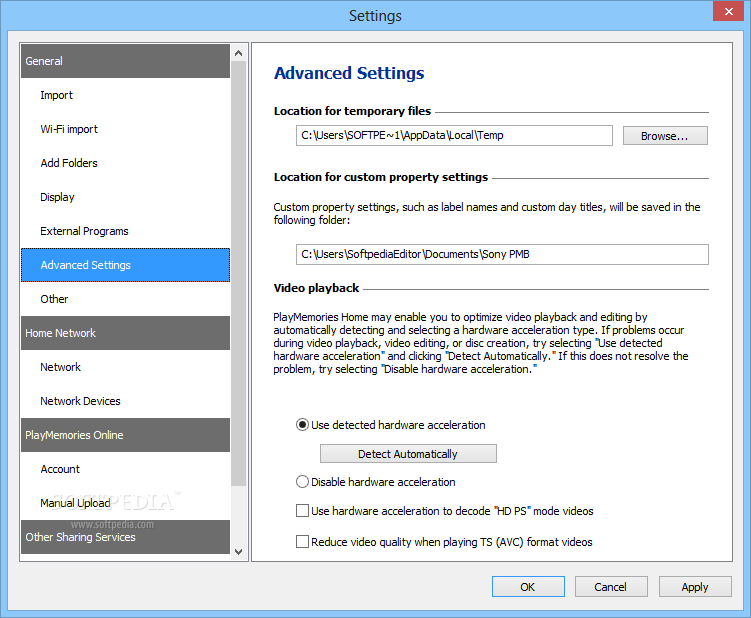Click the Home Network section header

click(x=125, y=333)
